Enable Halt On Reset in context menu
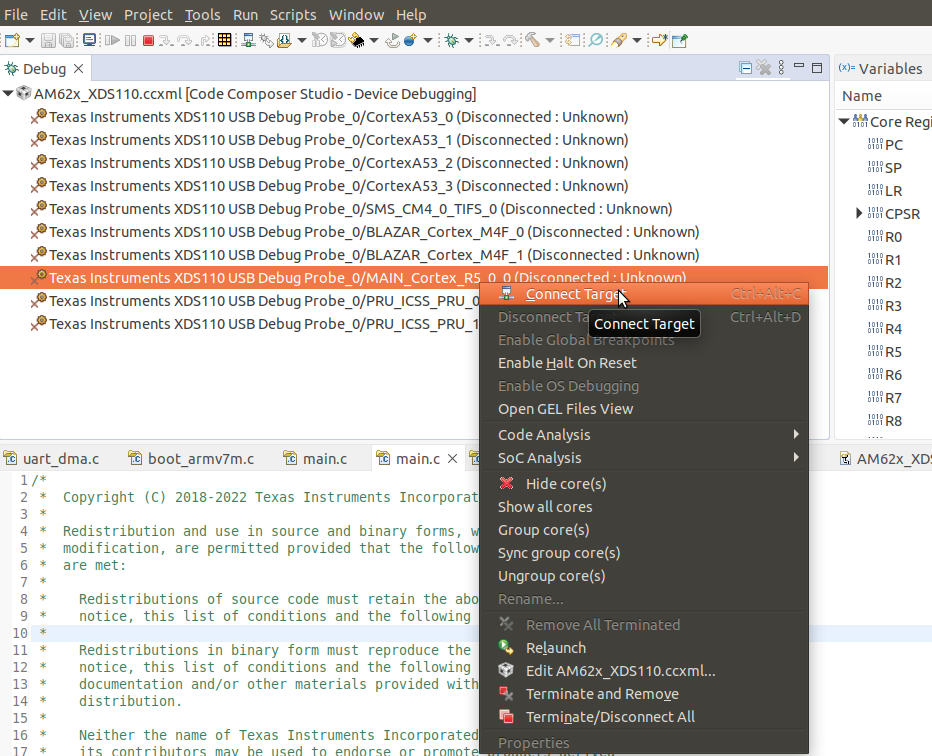Image resolution: width=932 pixels, height=756 pixels. click(x=567, y=363)
